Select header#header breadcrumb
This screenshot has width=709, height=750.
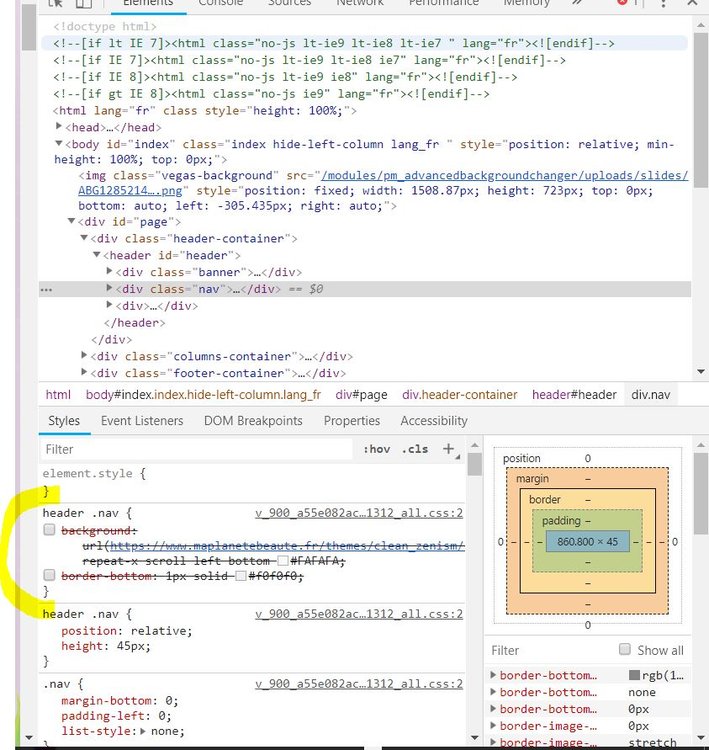click(x=574, y=395)
